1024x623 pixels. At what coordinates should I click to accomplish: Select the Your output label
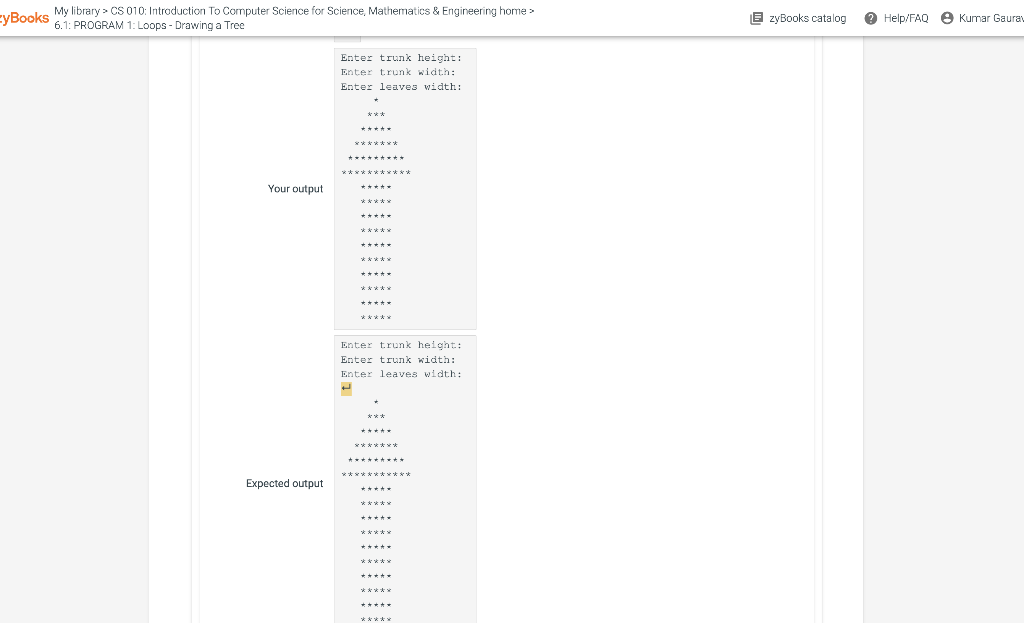[295, 188]
